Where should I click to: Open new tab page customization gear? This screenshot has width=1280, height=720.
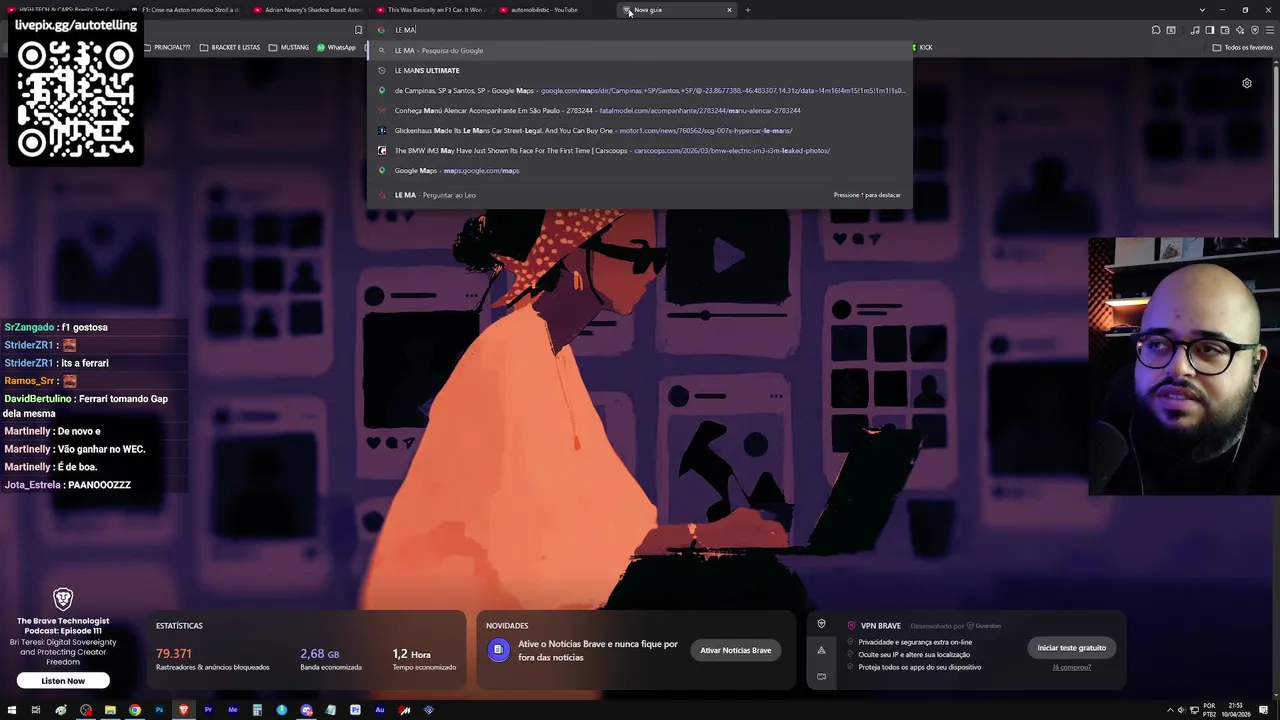coord(1247,84)
